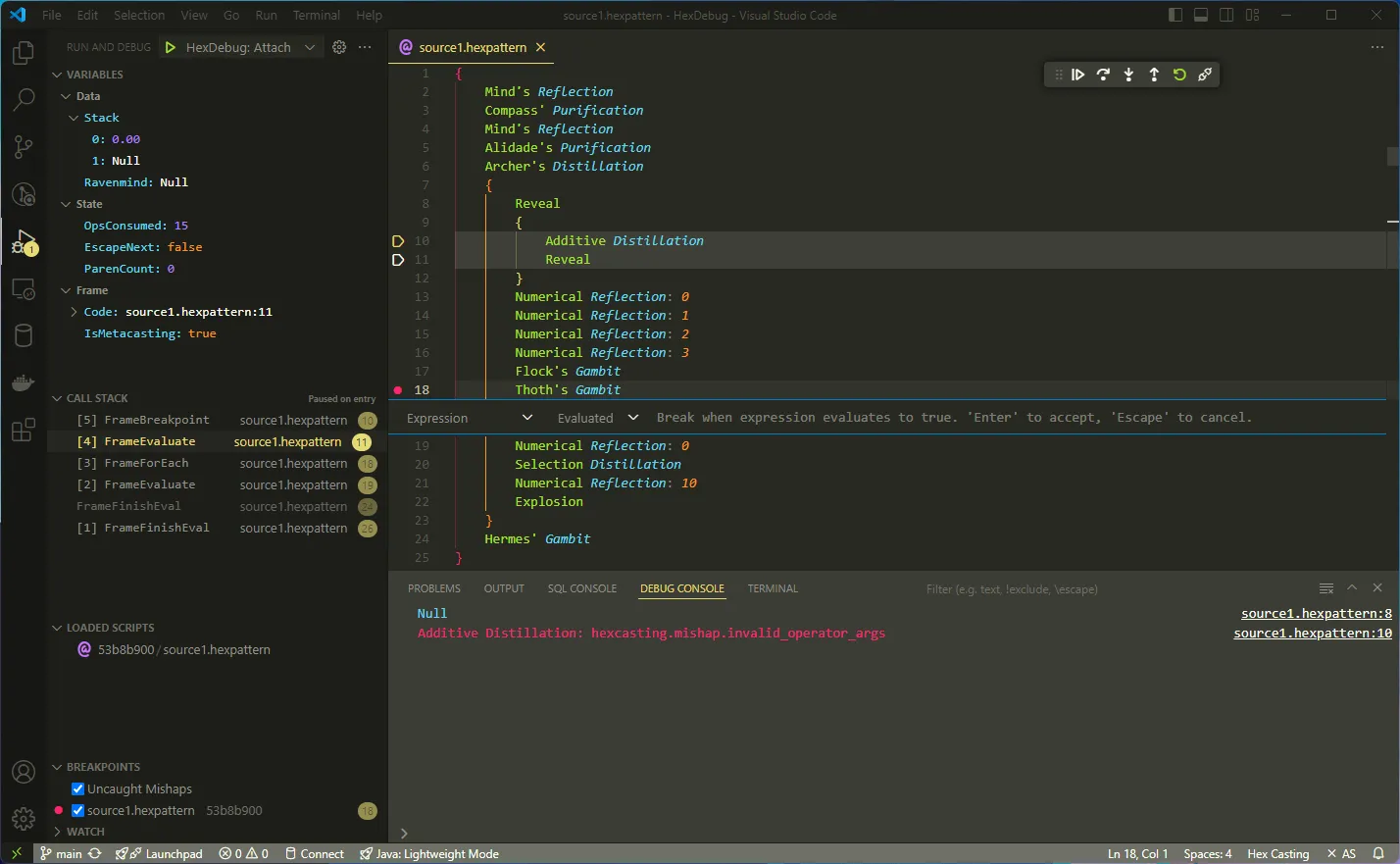Click the Step Into debug icon

pos(1128,74)
